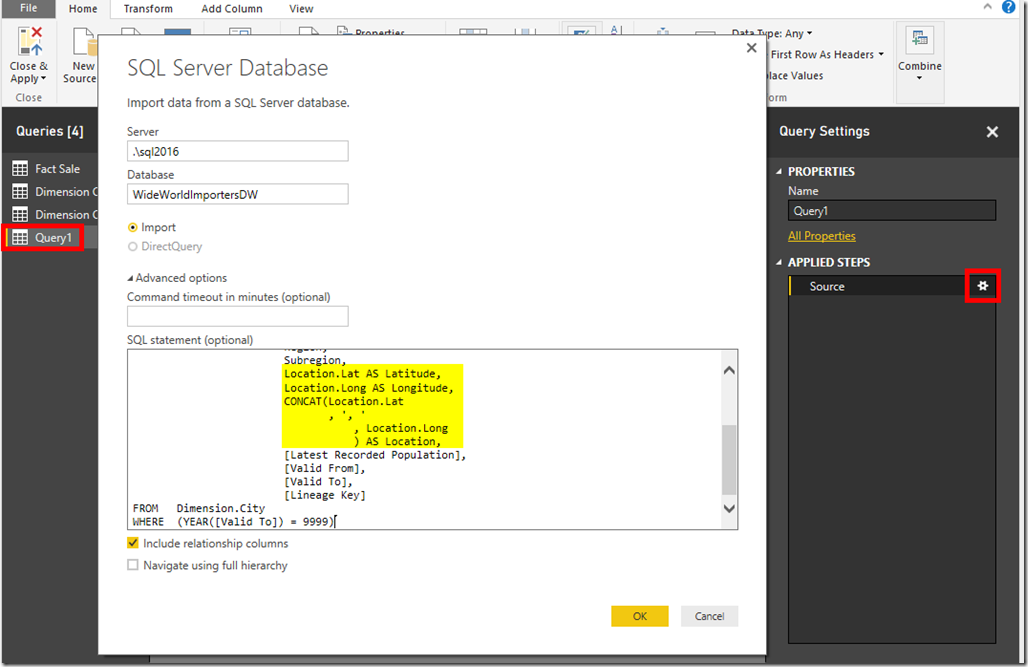Enable Navigate using full hierarchy

click(x=133, y=565)
